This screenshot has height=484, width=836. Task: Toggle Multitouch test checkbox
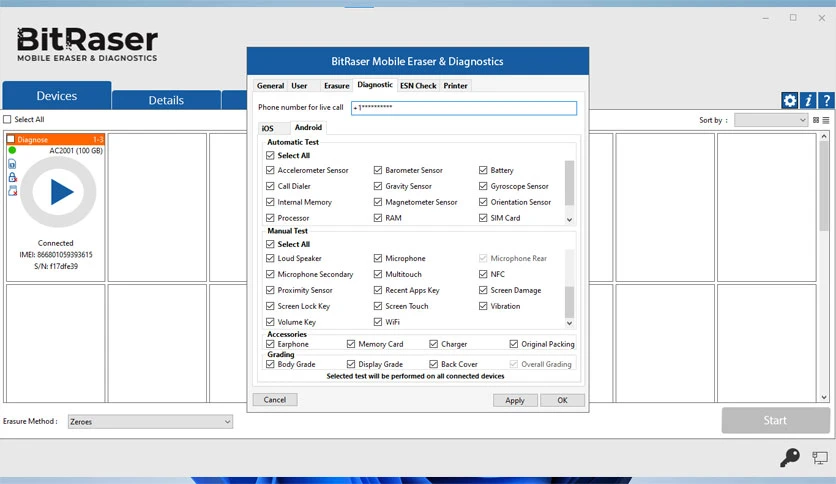[377, 274]
